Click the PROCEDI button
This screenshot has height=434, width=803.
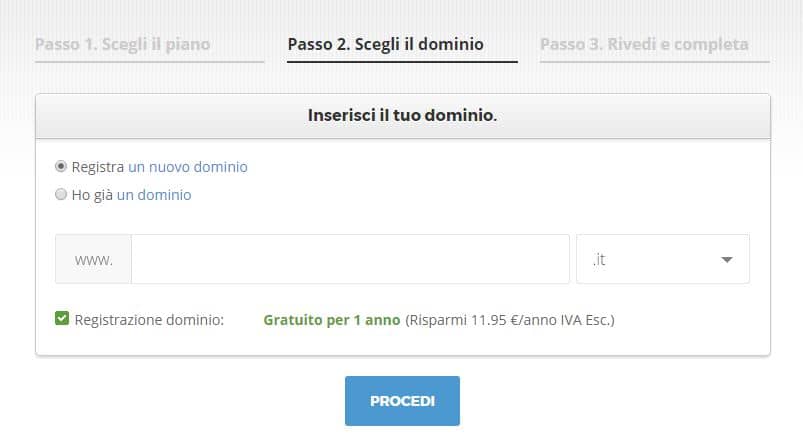click(x=402, y=401)
